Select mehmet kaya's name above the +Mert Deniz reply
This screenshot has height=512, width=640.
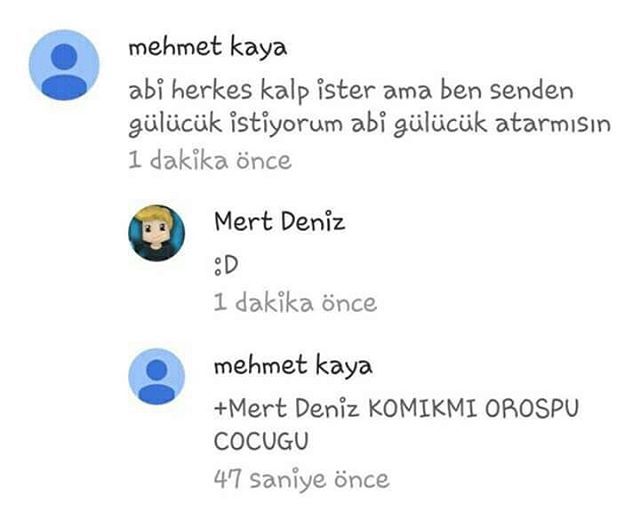293,366
